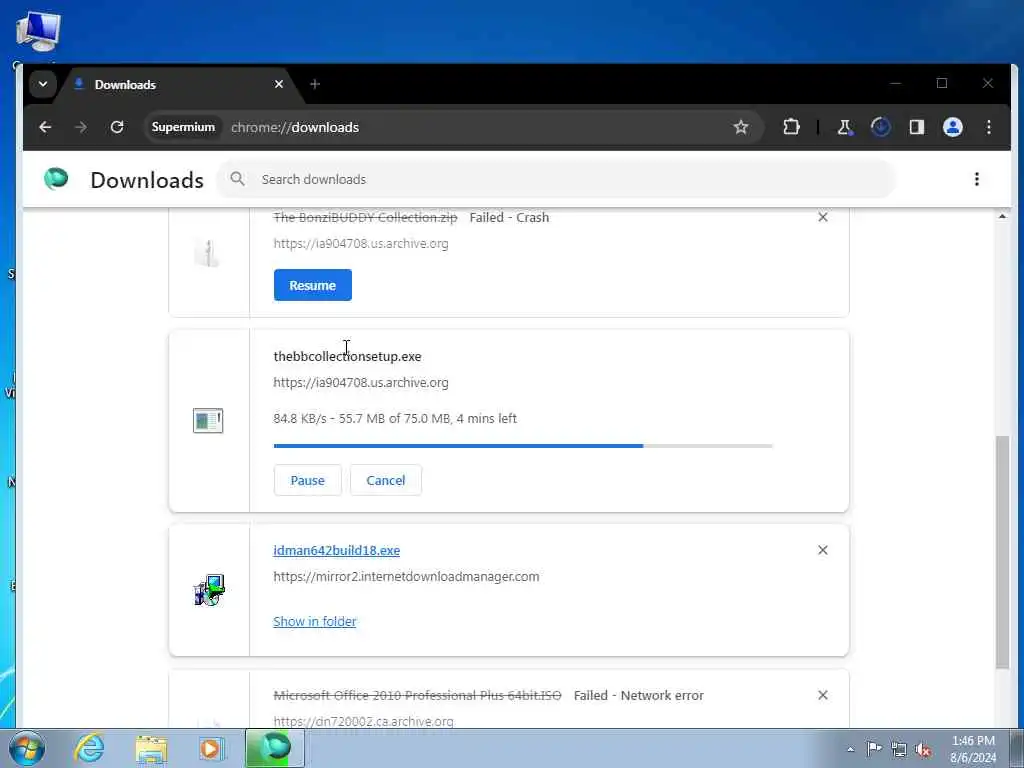Click the idman642build18.exe installer icon
The width and height of the screenshot is (1024, 768).
tap(209, 590)
